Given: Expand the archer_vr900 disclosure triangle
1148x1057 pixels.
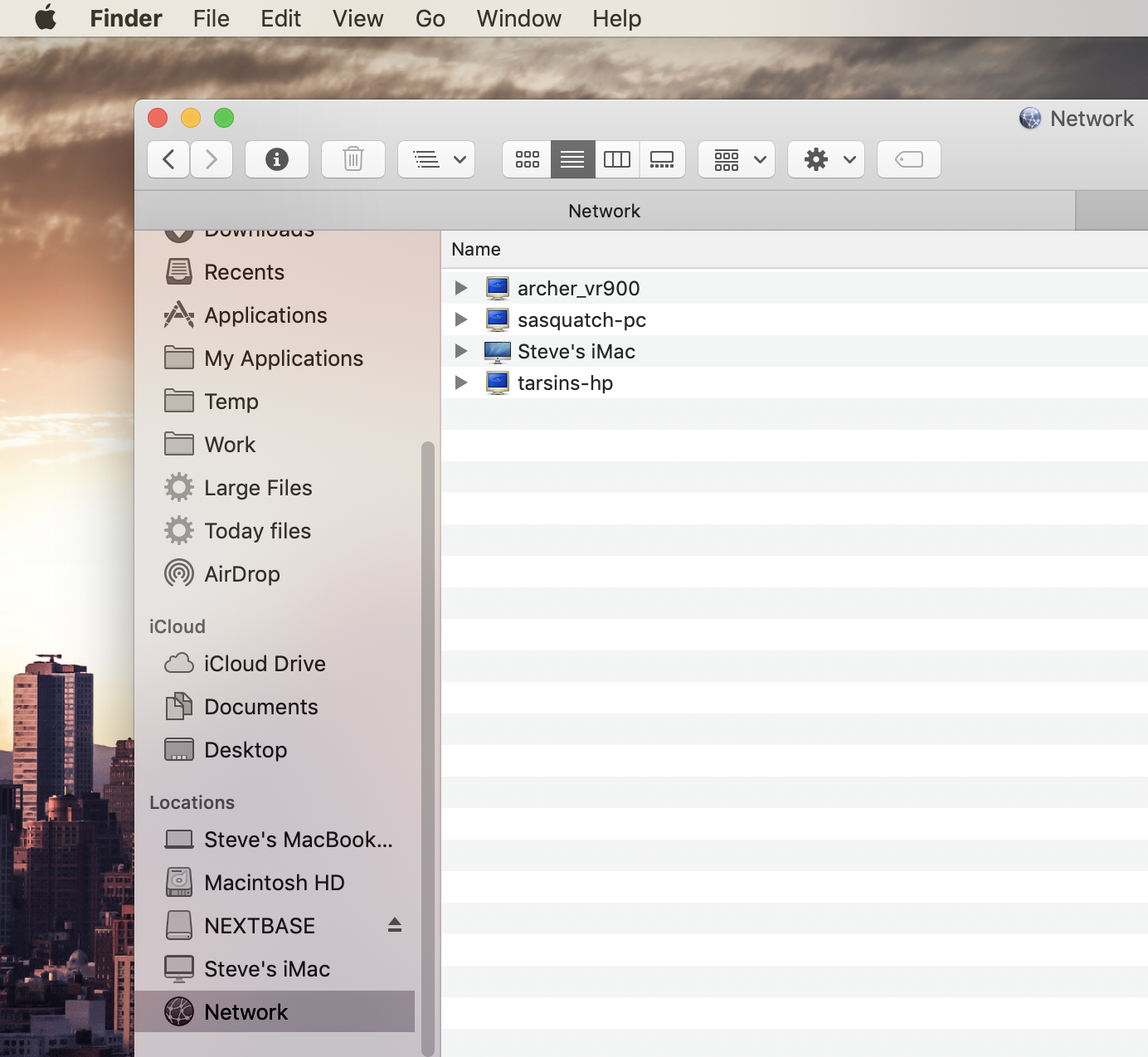Looking at the screenshot, I should pos(461,288).
